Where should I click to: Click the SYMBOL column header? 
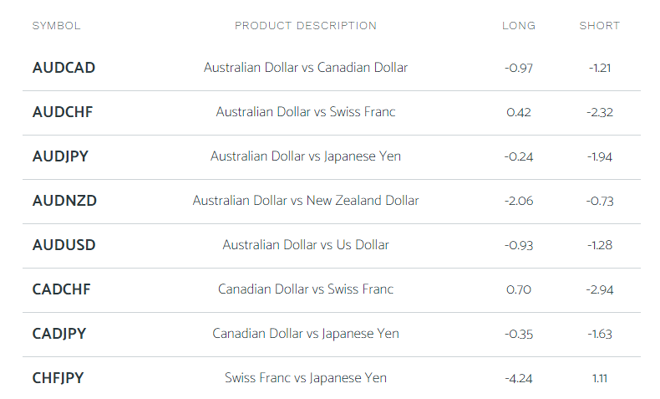tap(56, 26)
